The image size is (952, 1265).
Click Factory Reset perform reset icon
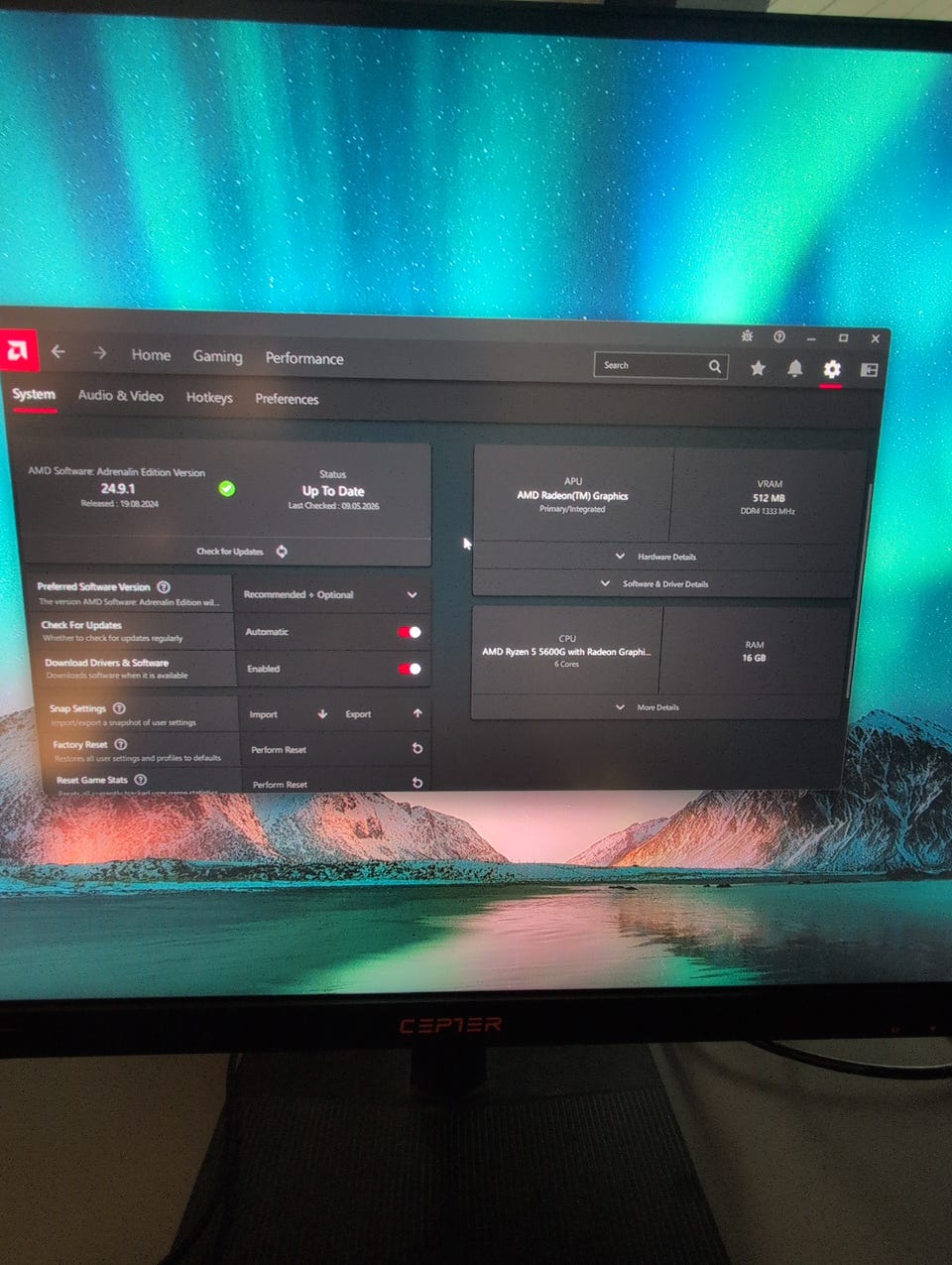pos(417,749)
